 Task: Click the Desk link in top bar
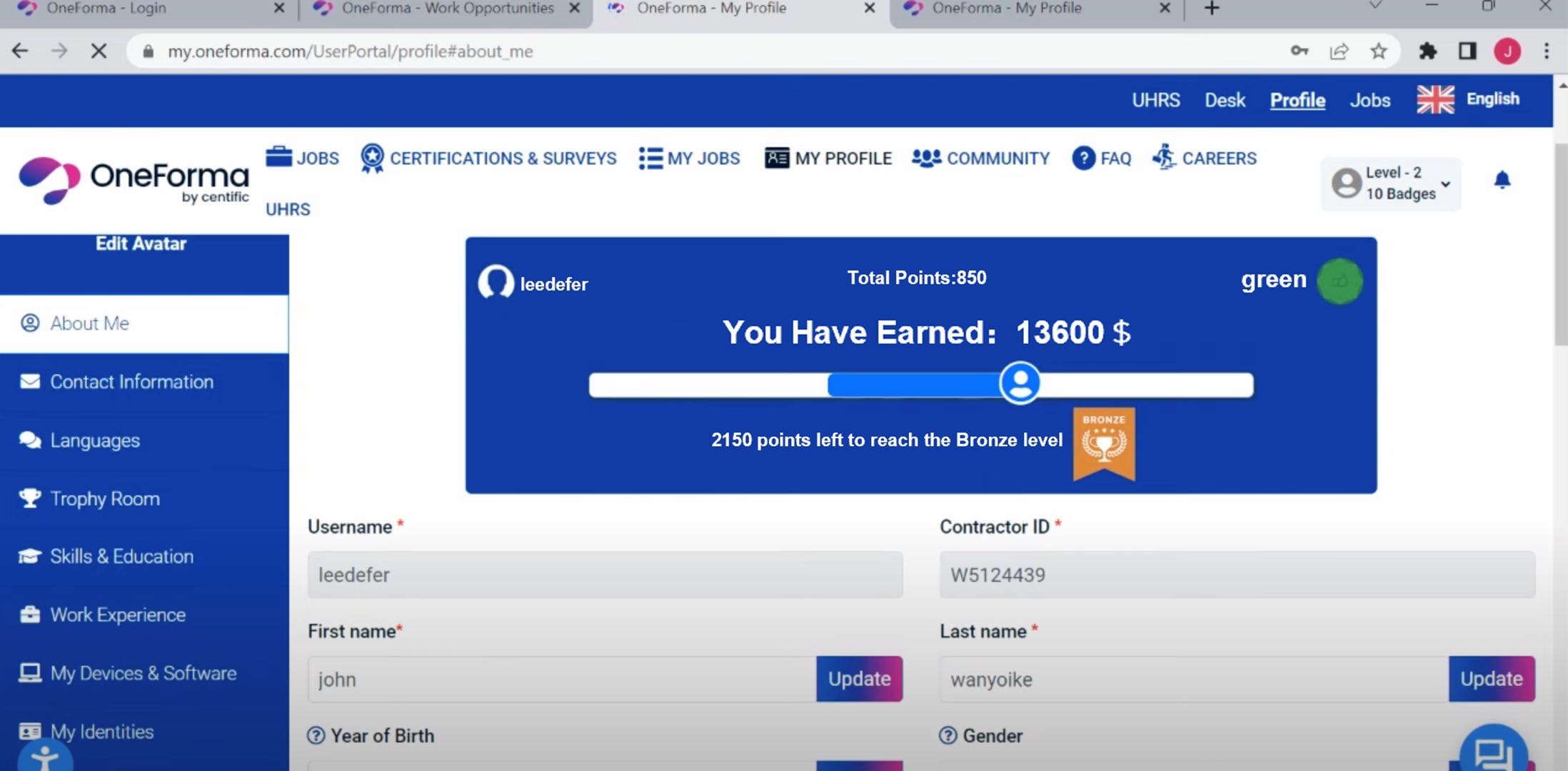coord(1225,100)
